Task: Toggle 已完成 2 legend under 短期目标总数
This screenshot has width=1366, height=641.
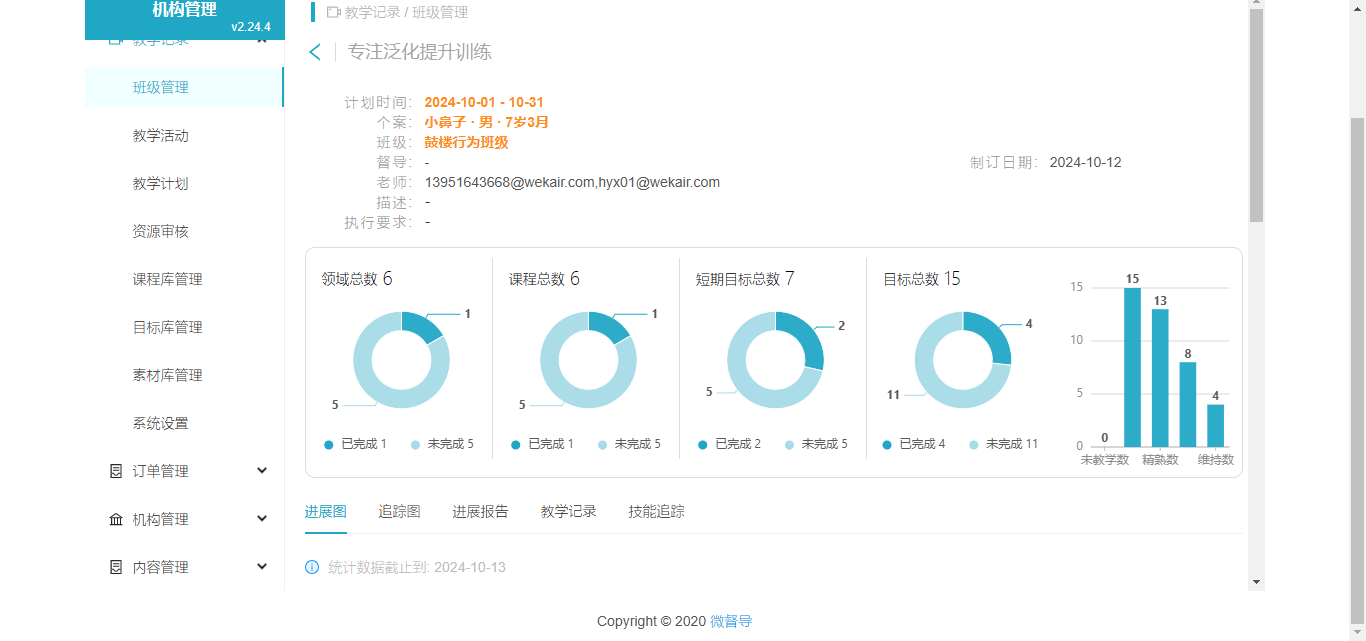Action: [729, 444]
